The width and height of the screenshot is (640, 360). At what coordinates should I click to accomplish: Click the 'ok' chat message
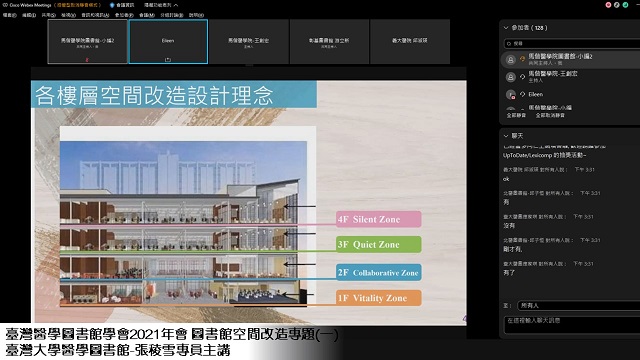pos(506,179)
